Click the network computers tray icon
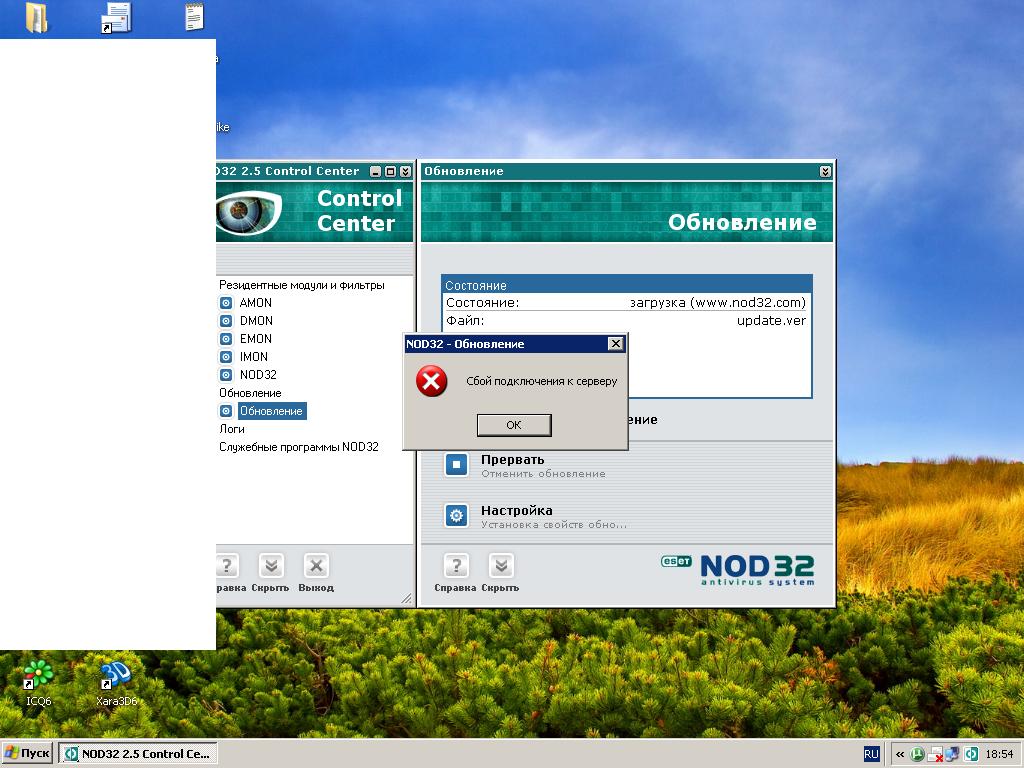1024x768 pixels. pos(952,754)
